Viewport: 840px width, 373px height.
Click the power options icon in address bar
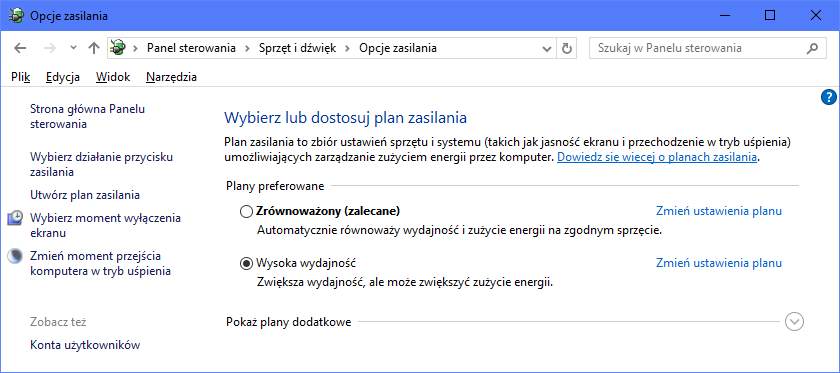click(119, 48)
